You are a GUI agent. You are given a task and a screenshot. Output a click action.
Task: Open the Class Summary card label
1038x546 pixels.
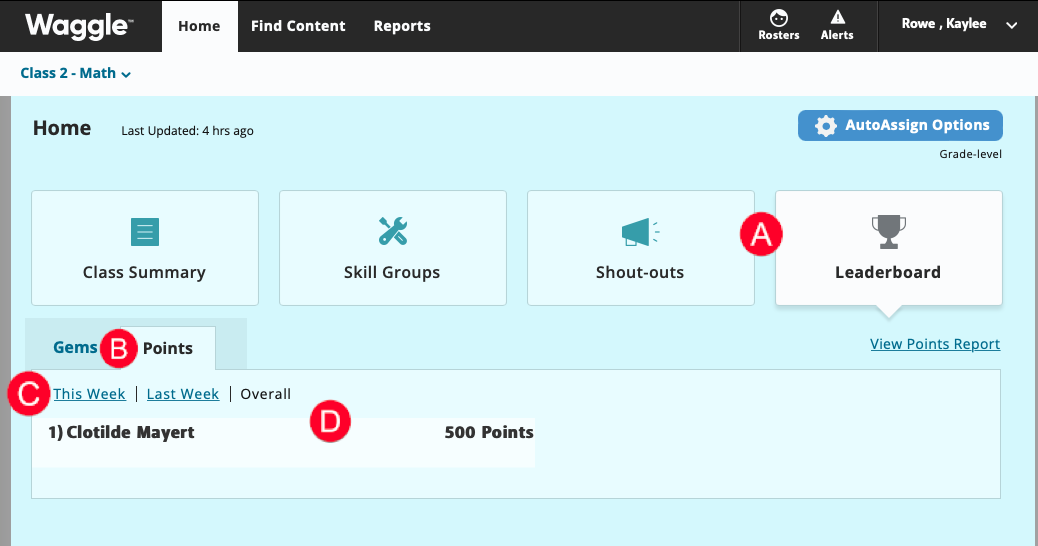144,272
